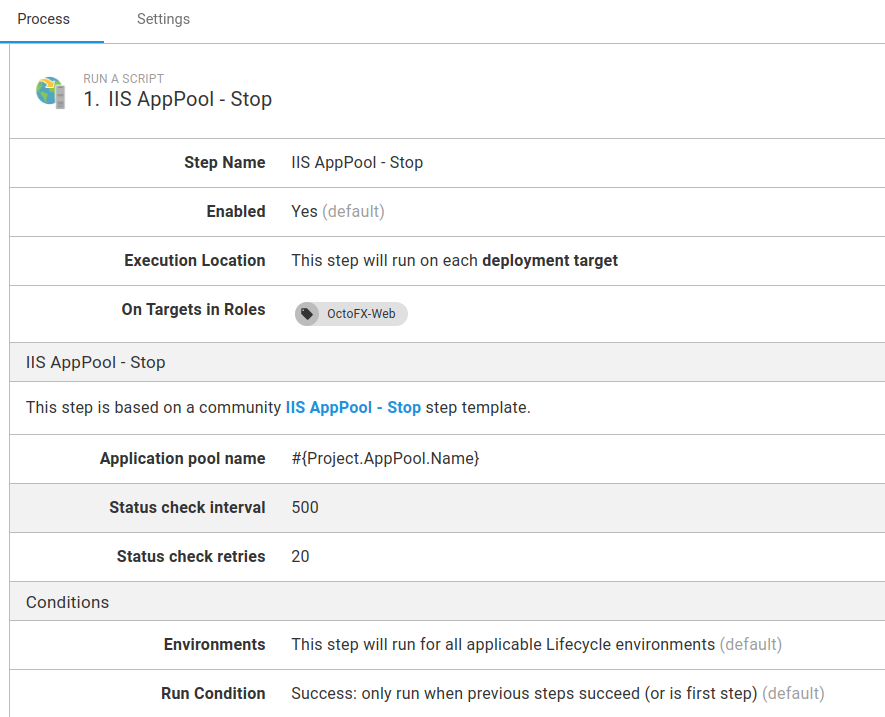
Task: Click the 'RUN A SCRIPT' step type label
Action: [123, 79]
